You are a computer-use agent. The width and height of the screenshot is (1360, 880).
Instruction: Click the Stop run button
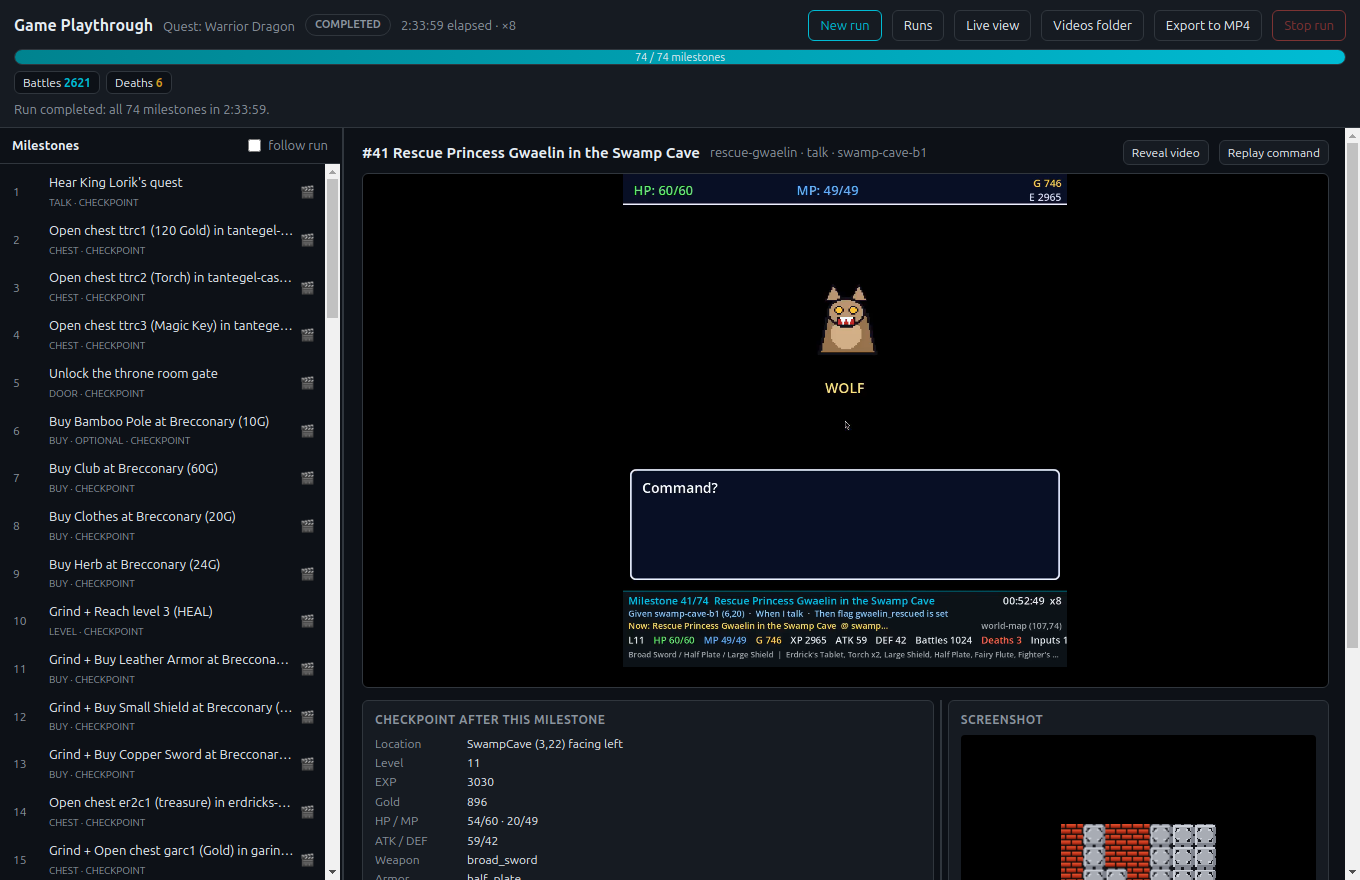point(1309,25)
